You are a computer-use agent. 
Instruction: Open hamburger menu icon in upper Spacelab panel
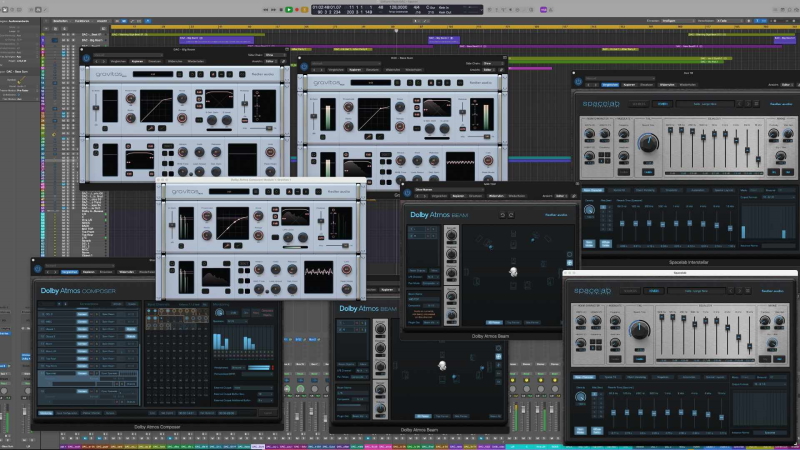pyautogui.click(x=756, y=104)
